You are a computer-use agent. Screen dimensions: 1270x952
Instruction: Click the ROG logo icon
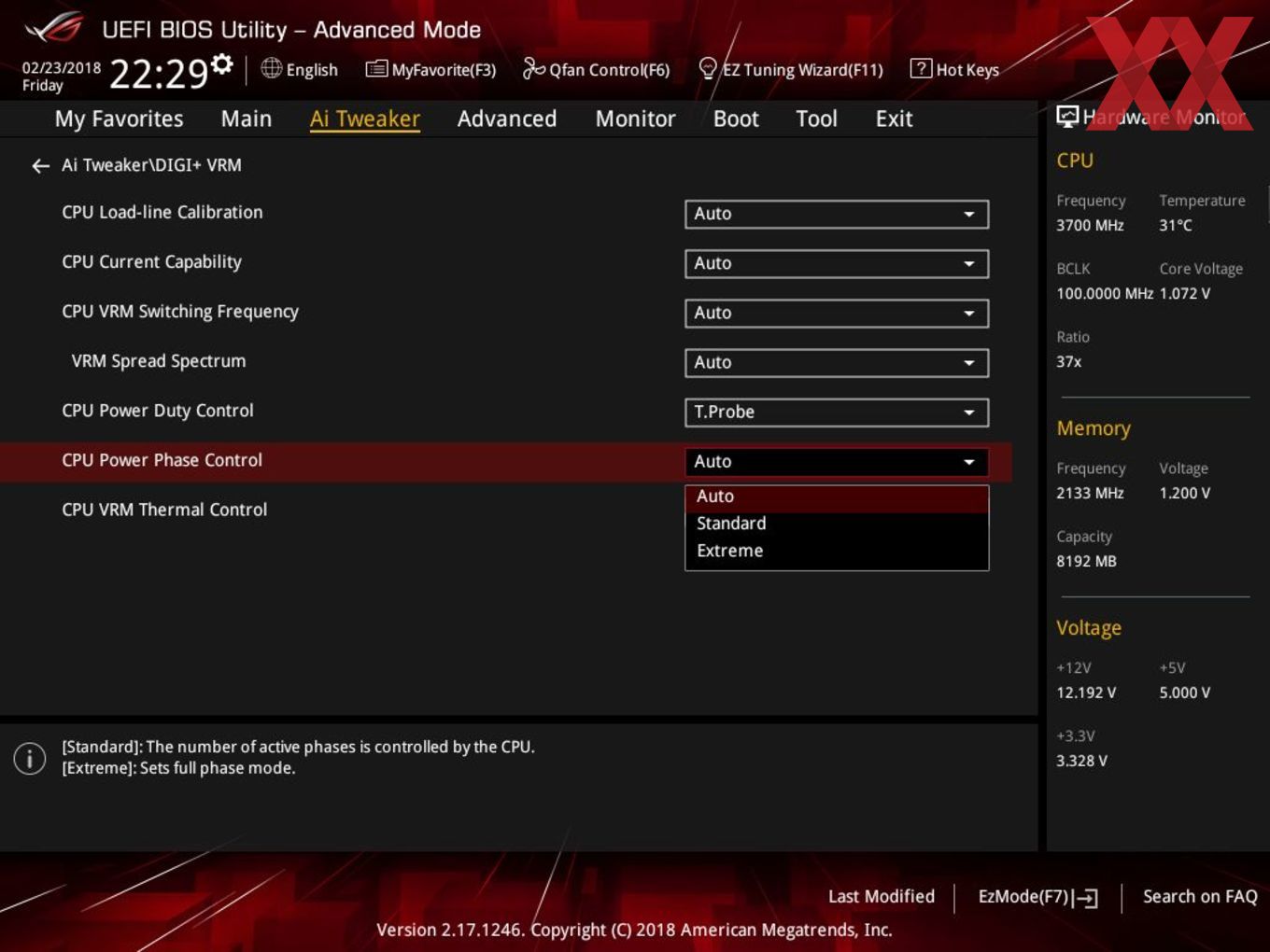pos(53,28)
